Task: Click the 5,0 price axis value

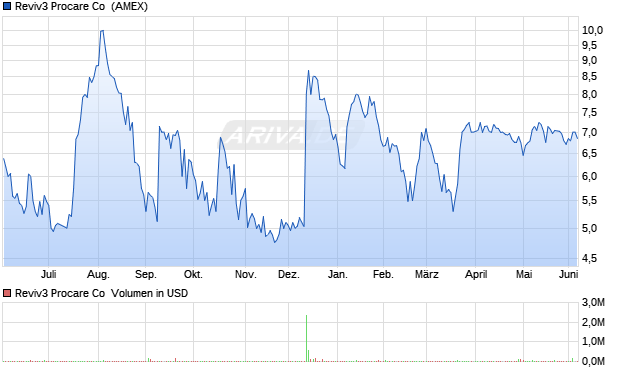Action: coord(589,228)
